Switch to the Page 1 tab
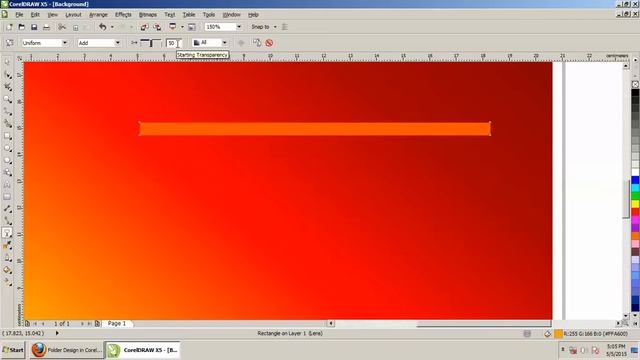Viewport: 640px width, 360px height. click(x=116, y=323)
